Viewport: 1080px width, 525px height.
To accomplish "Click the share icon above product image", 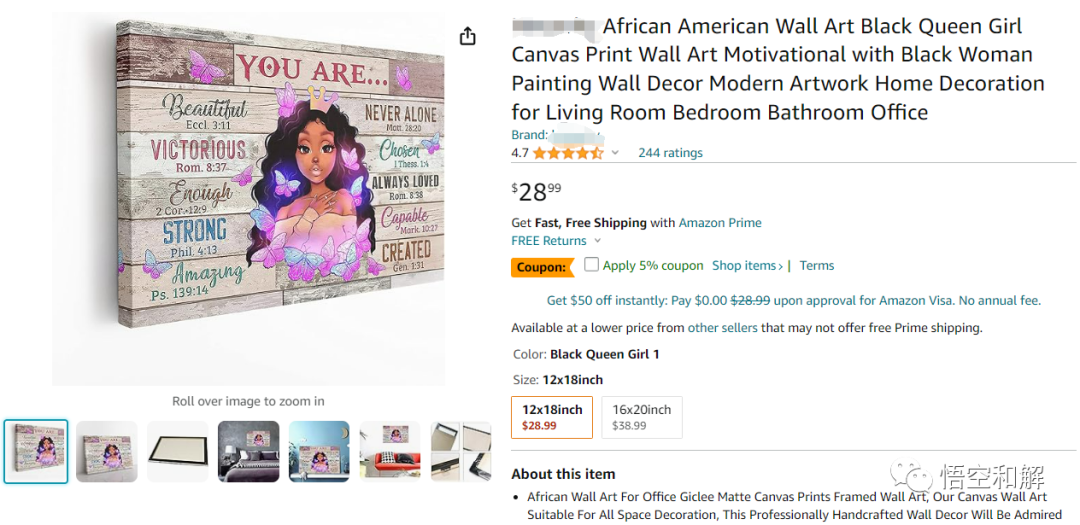I will point(467,37).
